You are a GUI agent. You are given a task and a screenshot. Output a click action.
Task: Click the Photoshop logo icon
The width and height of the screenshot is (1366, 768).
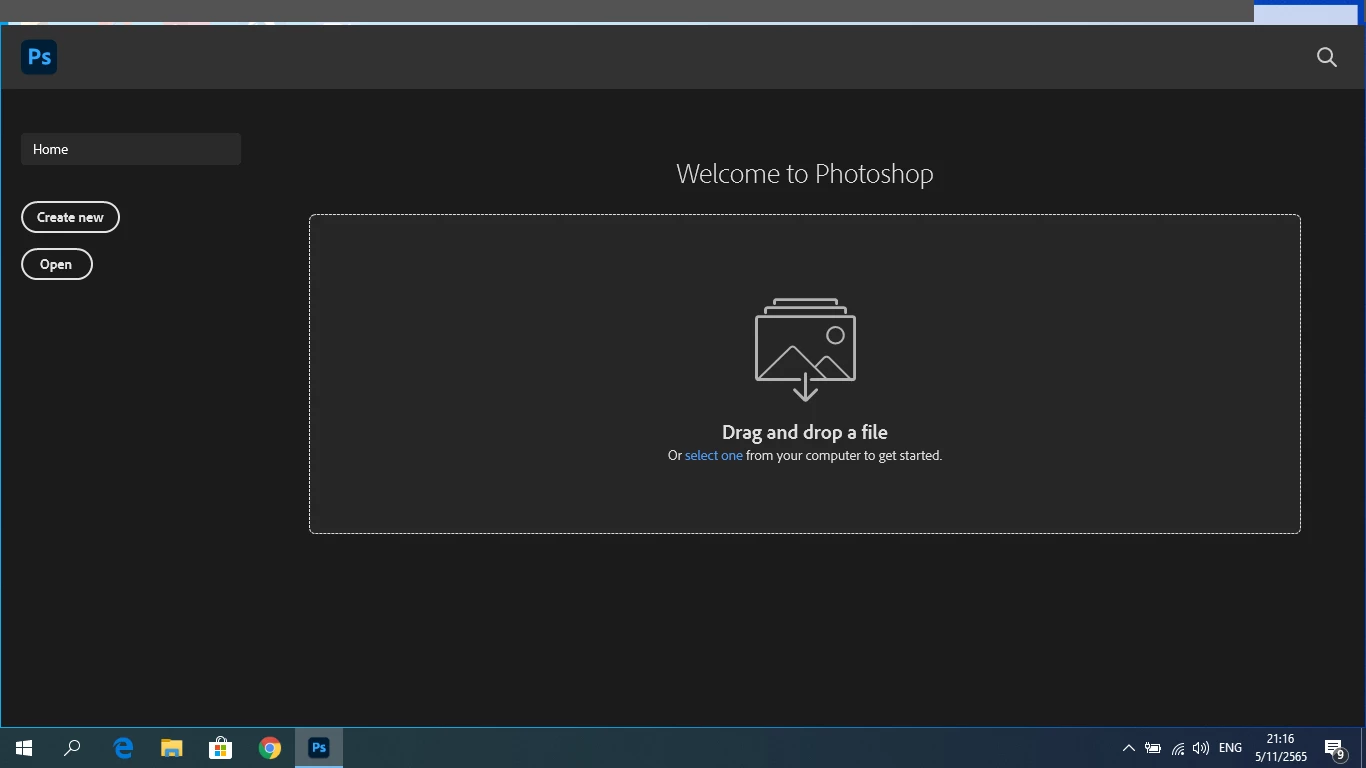coord(39,57)
